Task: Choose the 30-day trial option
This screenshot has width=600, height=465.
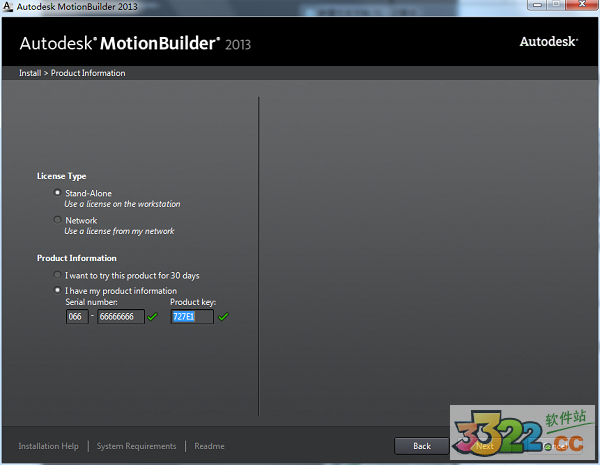Action: (57, 275)
